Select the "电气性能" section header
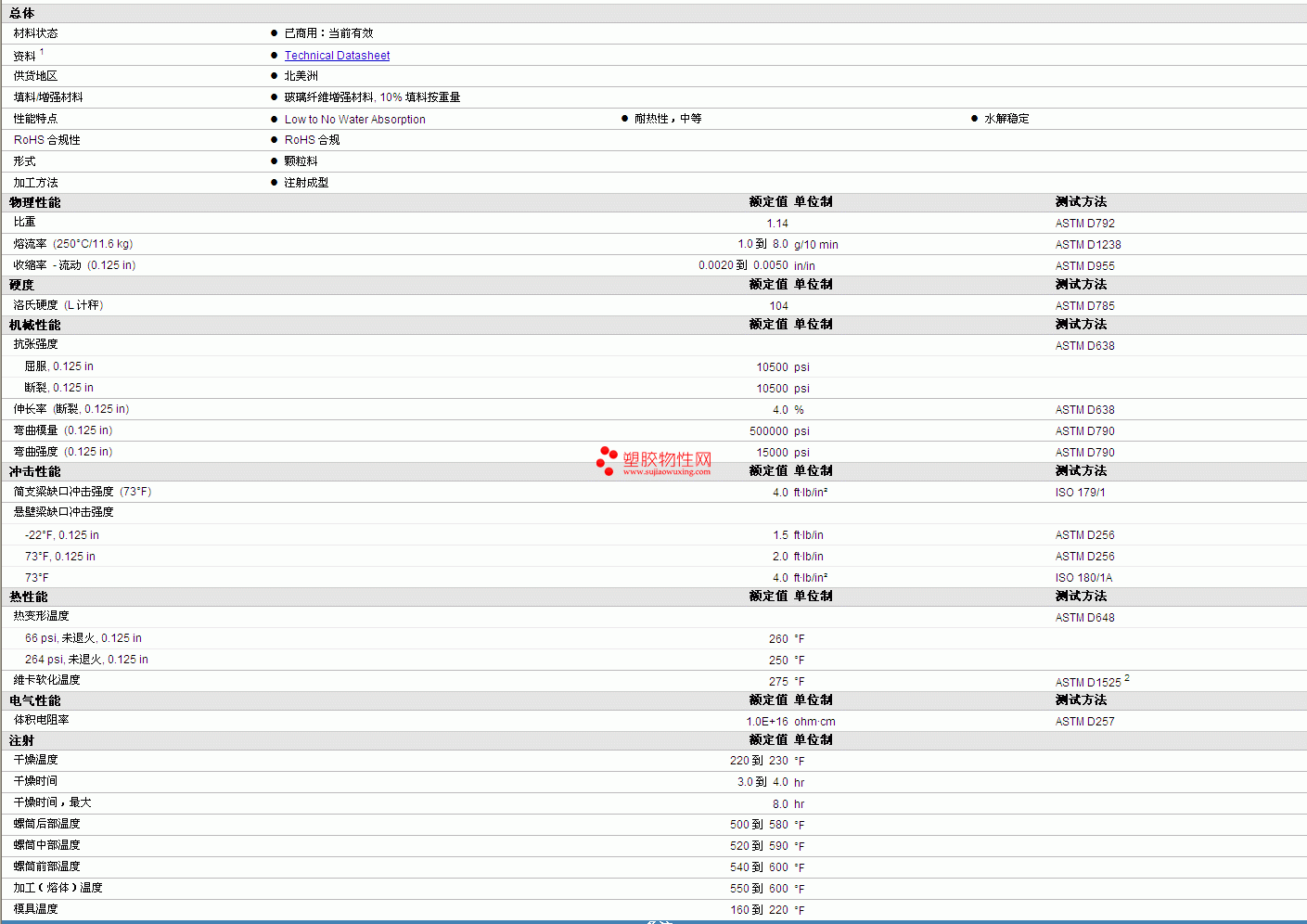This screenshot has height=924, width=1307. (x=34, y=700)
